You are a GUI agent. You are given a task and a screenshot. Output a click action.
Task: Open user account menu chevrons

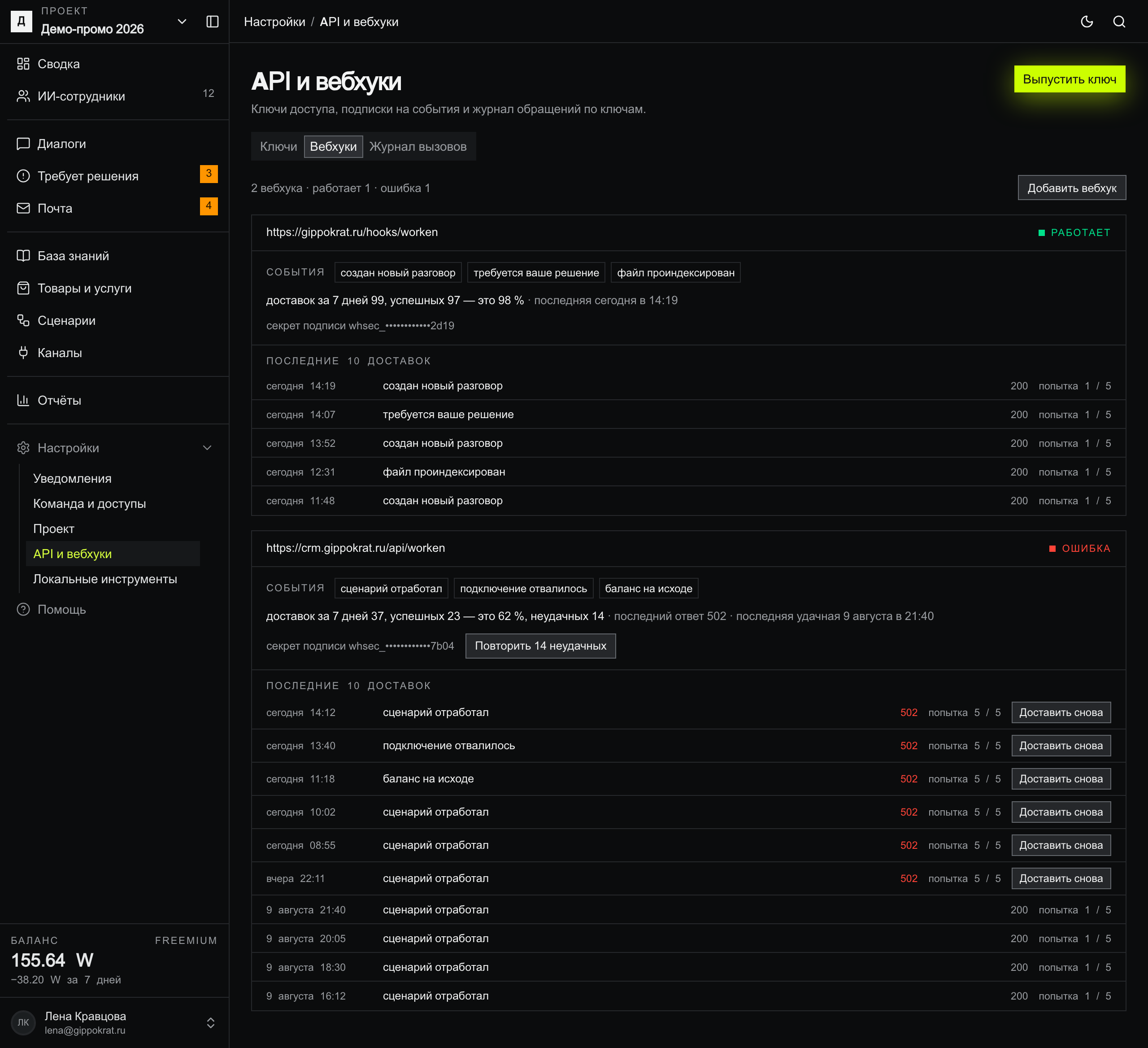point(211,1022)
